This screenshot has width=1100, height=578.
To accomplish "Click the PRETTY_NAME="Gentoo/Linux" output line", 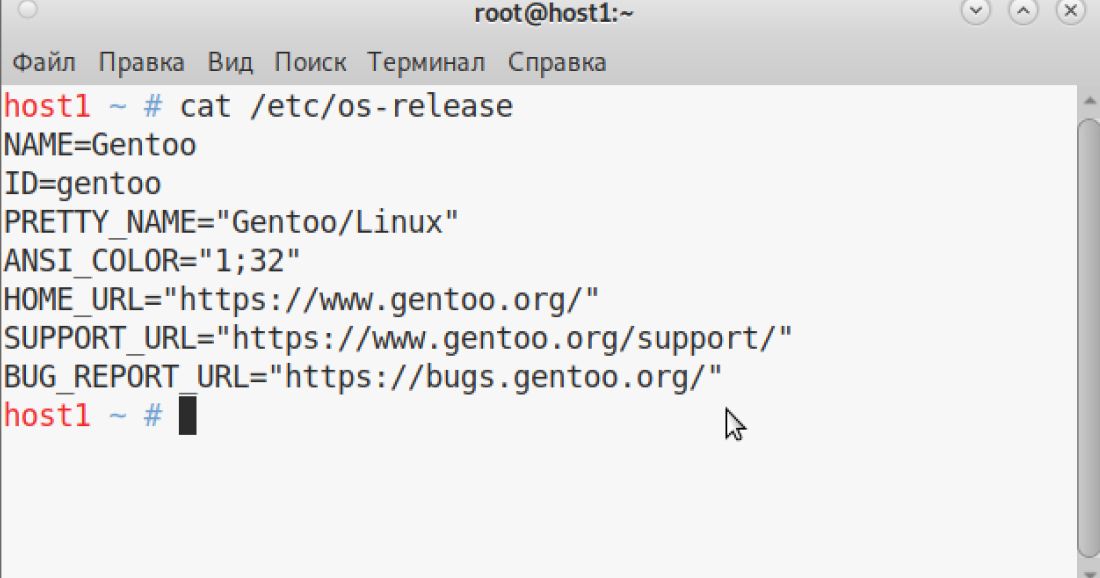I will coord(231,222).
